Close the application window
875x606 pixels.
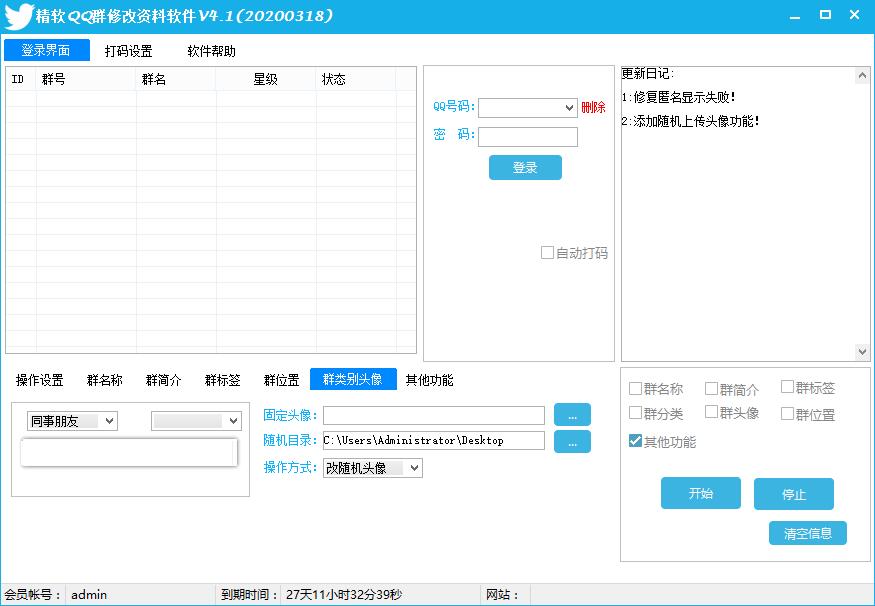854,15
